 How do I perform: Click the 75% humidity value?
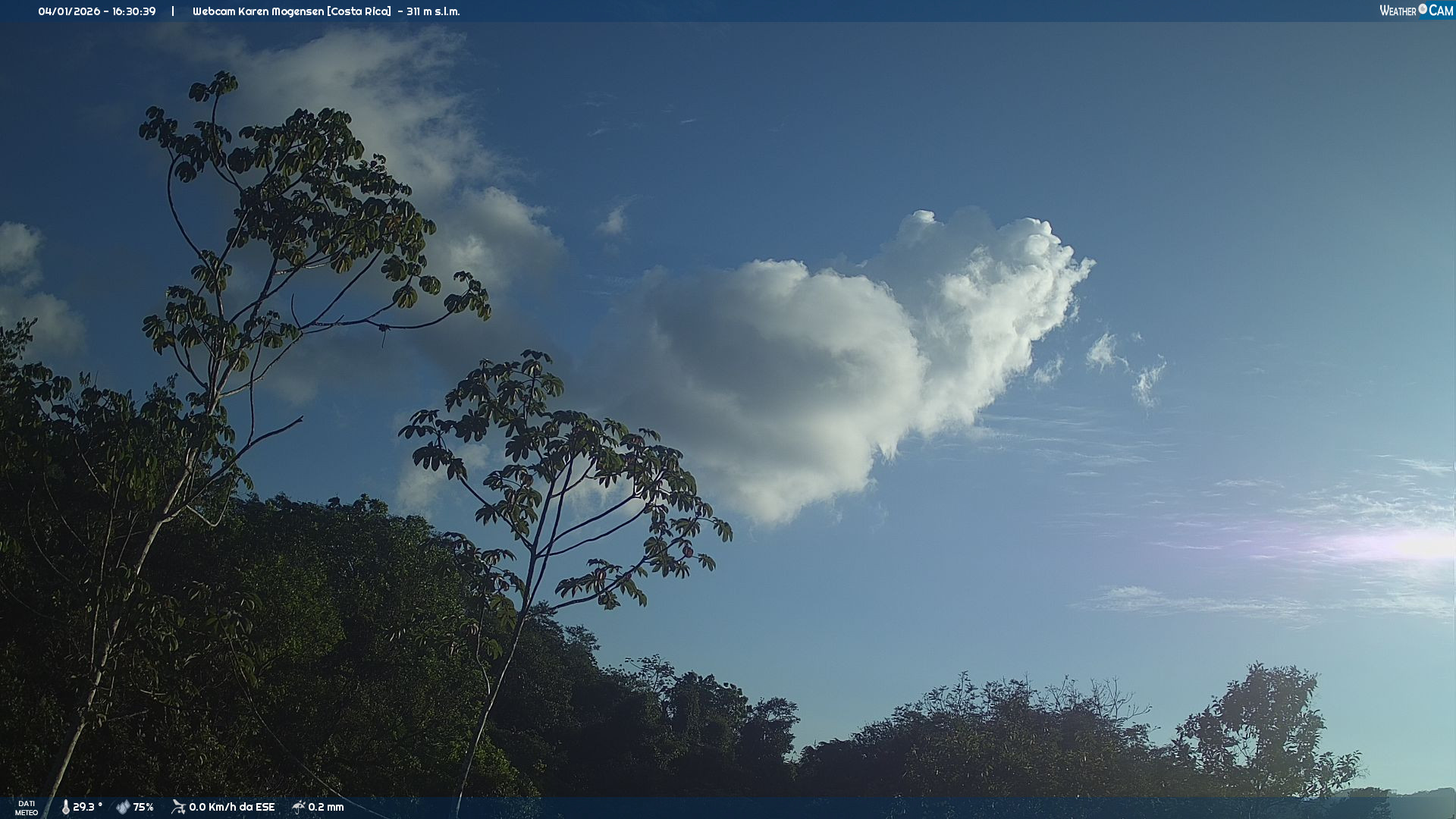[x=143, y=807]
